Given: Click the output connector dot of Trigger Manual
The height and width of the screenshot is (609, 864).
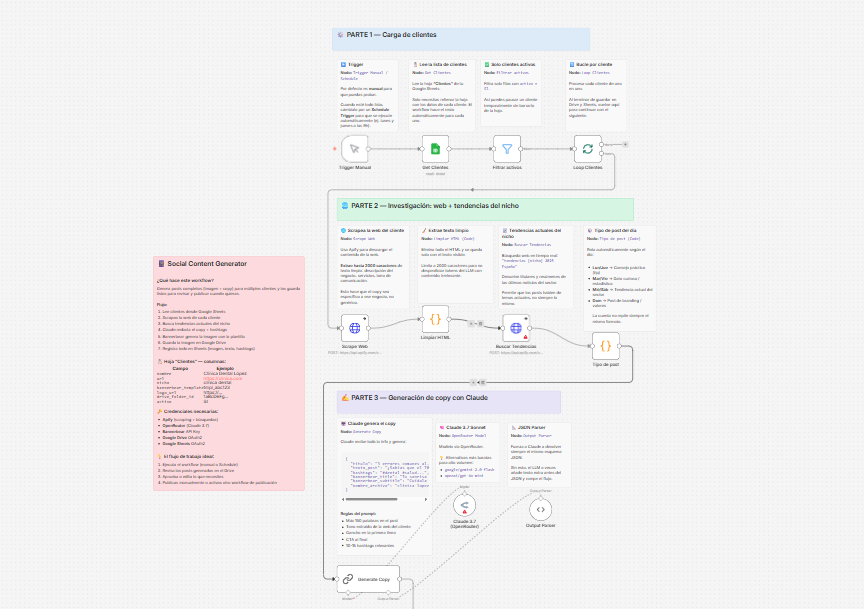Looking at the screenshot, I should (368, 148).
